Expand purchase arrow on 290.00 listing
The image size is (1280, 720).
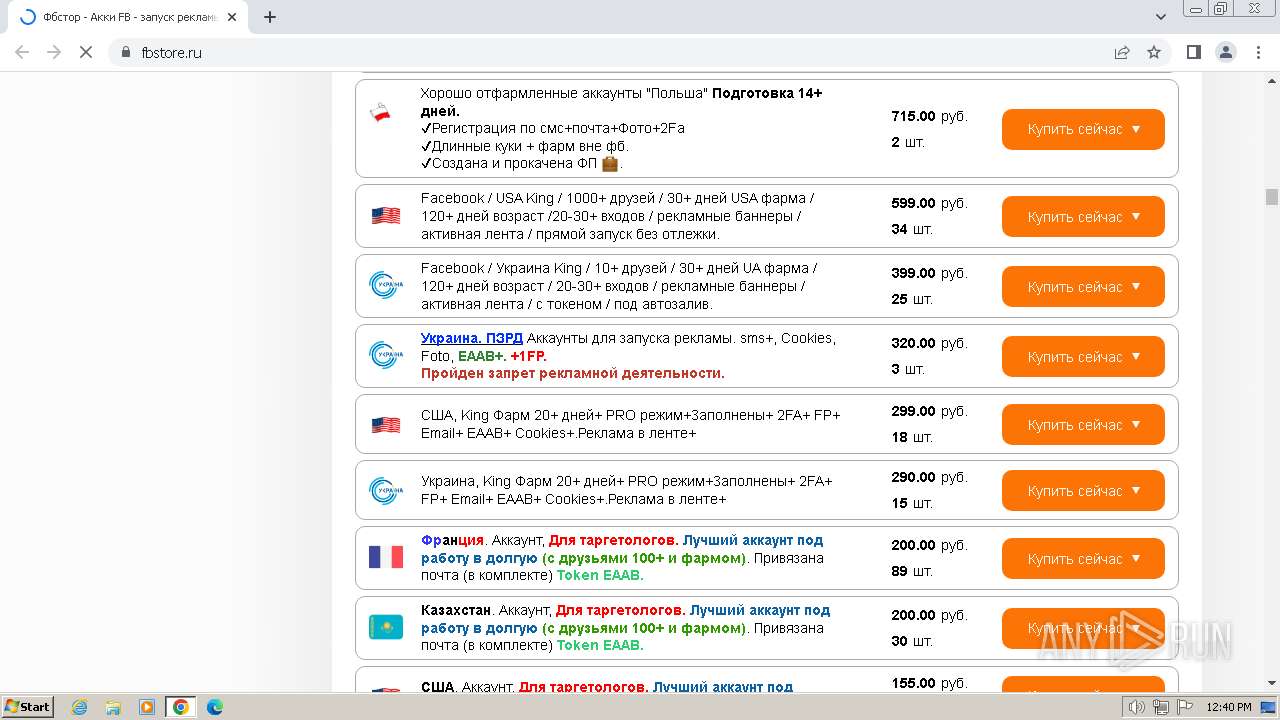click(x=1135, y=491)
